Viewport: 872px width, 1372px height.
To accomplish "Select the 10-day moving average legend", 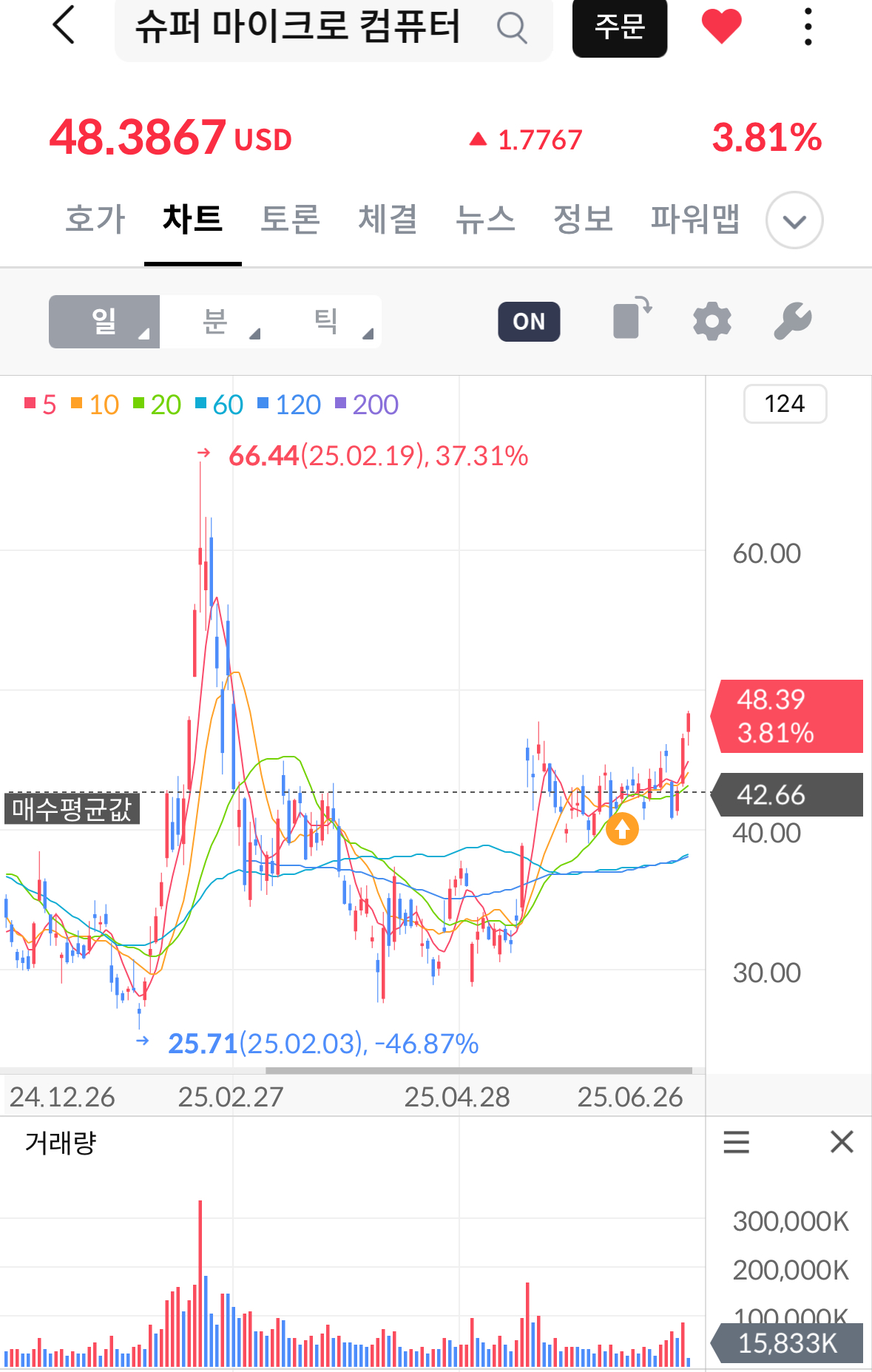I will coord(95,405).
